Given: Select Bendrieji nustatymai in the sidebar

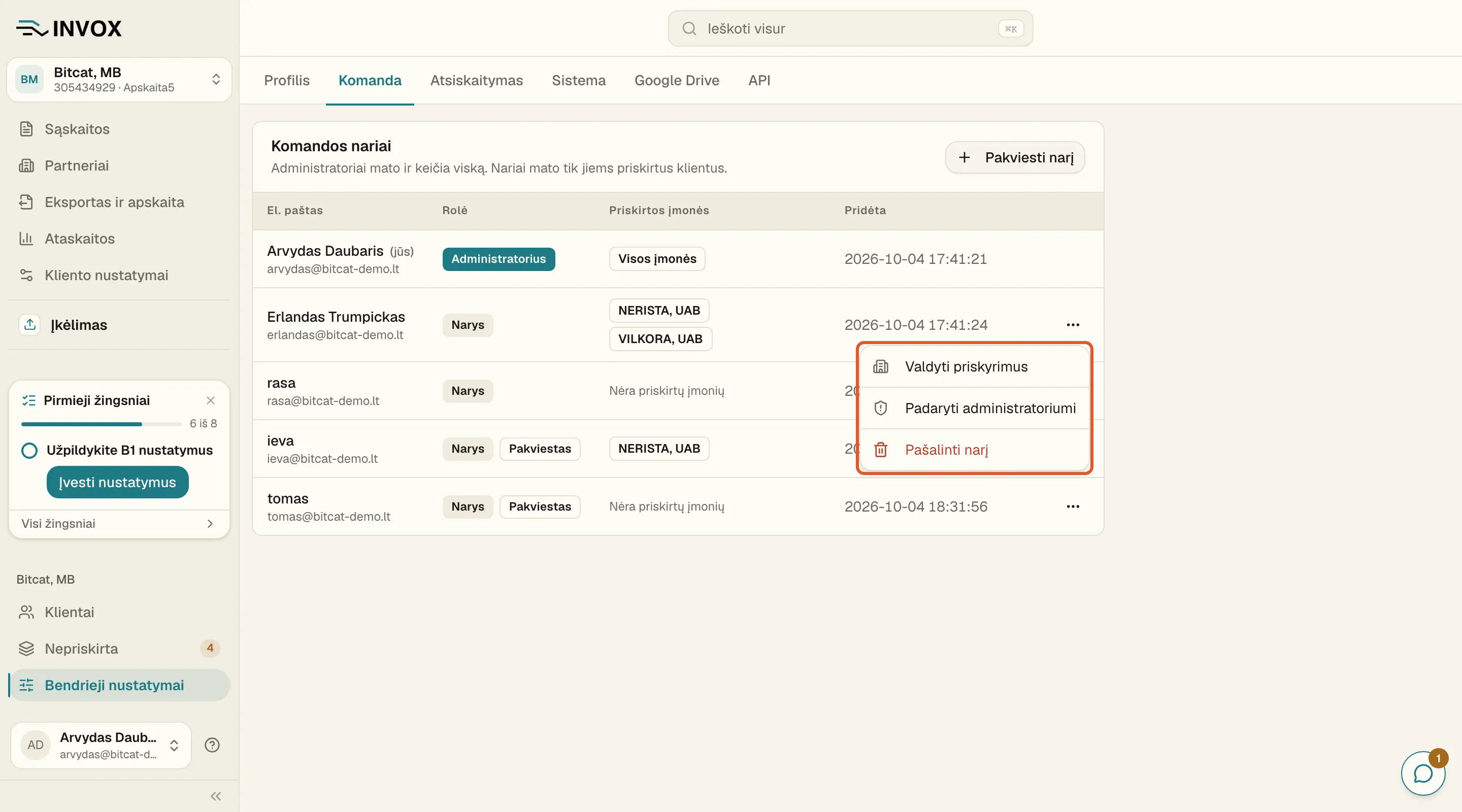Looking at the screenshot, I should coord(119,685).
